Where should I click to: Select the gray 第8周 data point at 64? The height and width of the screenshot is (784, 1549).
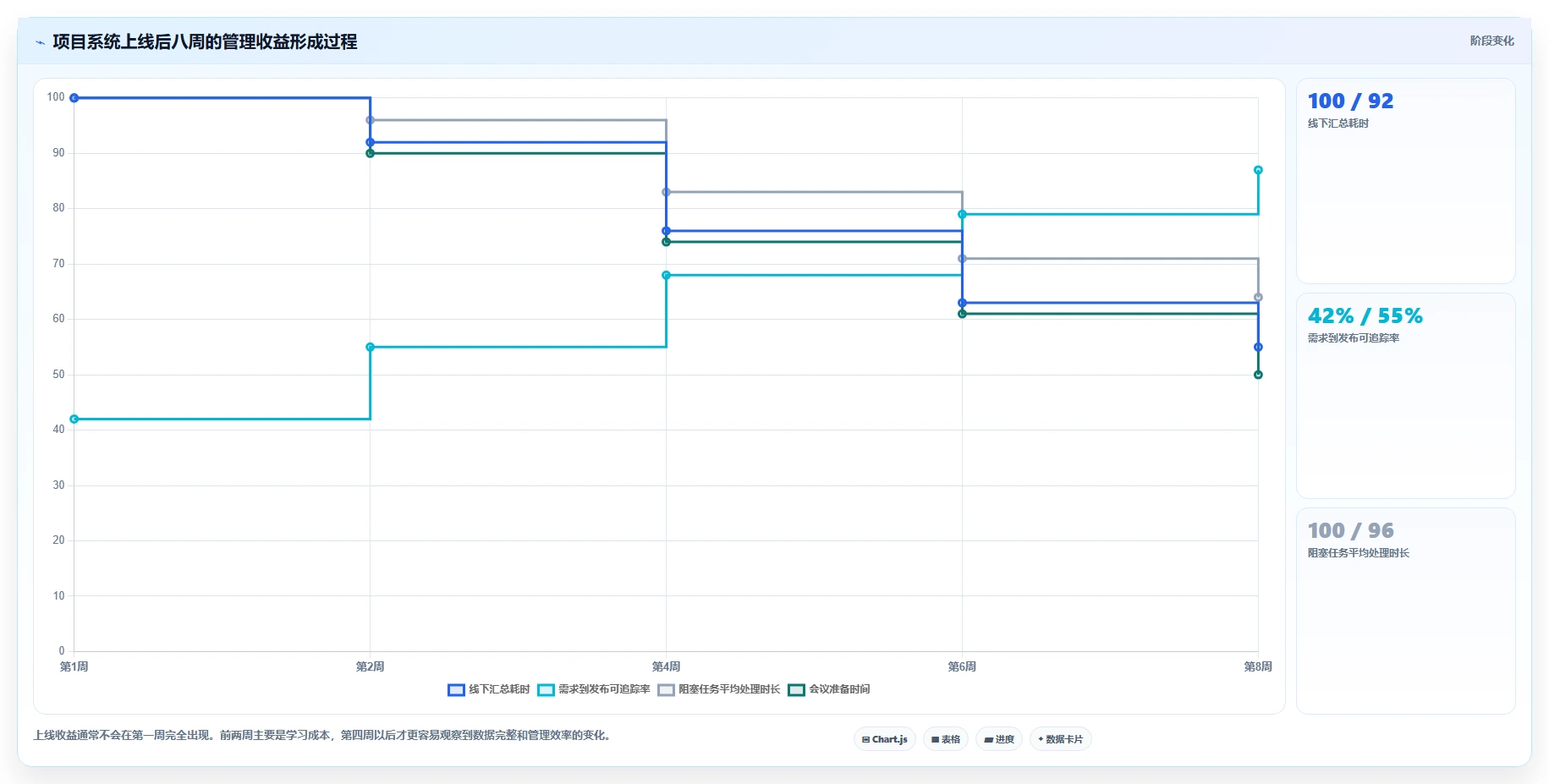tap(1258, 298)
